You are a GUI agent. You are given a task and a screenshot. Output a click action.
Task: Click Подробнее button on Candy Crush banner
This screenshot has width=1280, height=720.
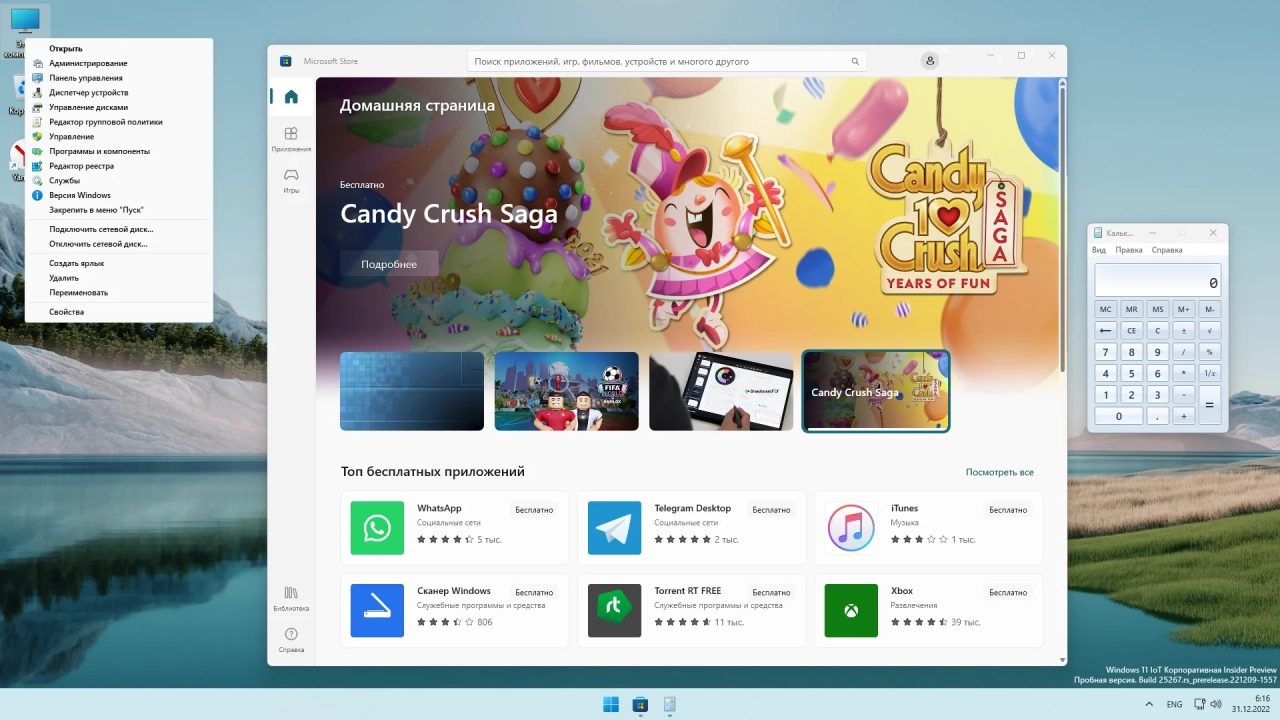click(389, 264)
